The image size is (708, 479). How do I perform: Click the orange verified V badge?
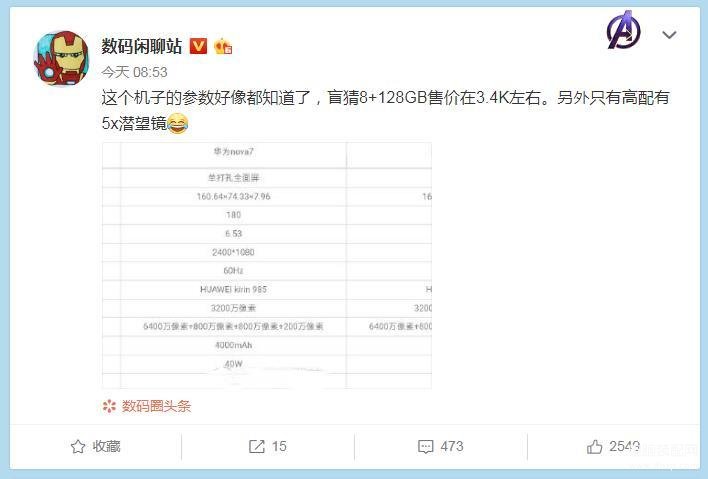point(198,46)
